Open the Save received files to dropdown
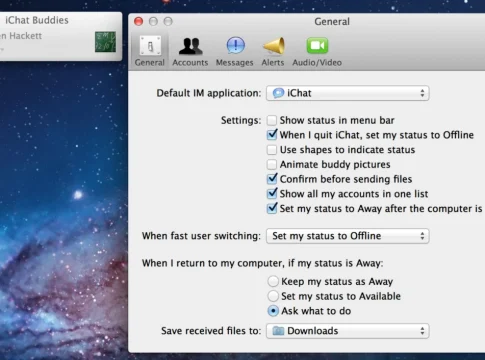Image resolution: width=485 pixels, height=360 pixels. 347,331
